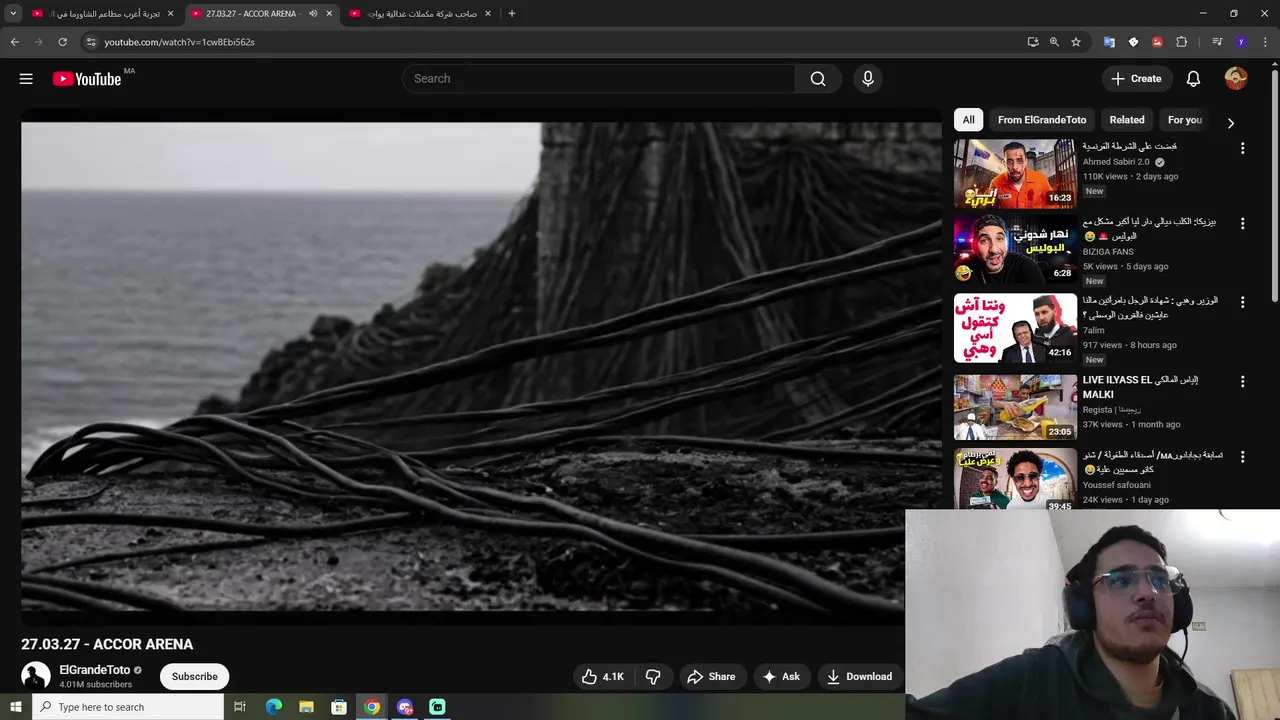Open Task View on taskbar
The width and height of the screenshot is (1280, 720).
[x=240, y=707]
